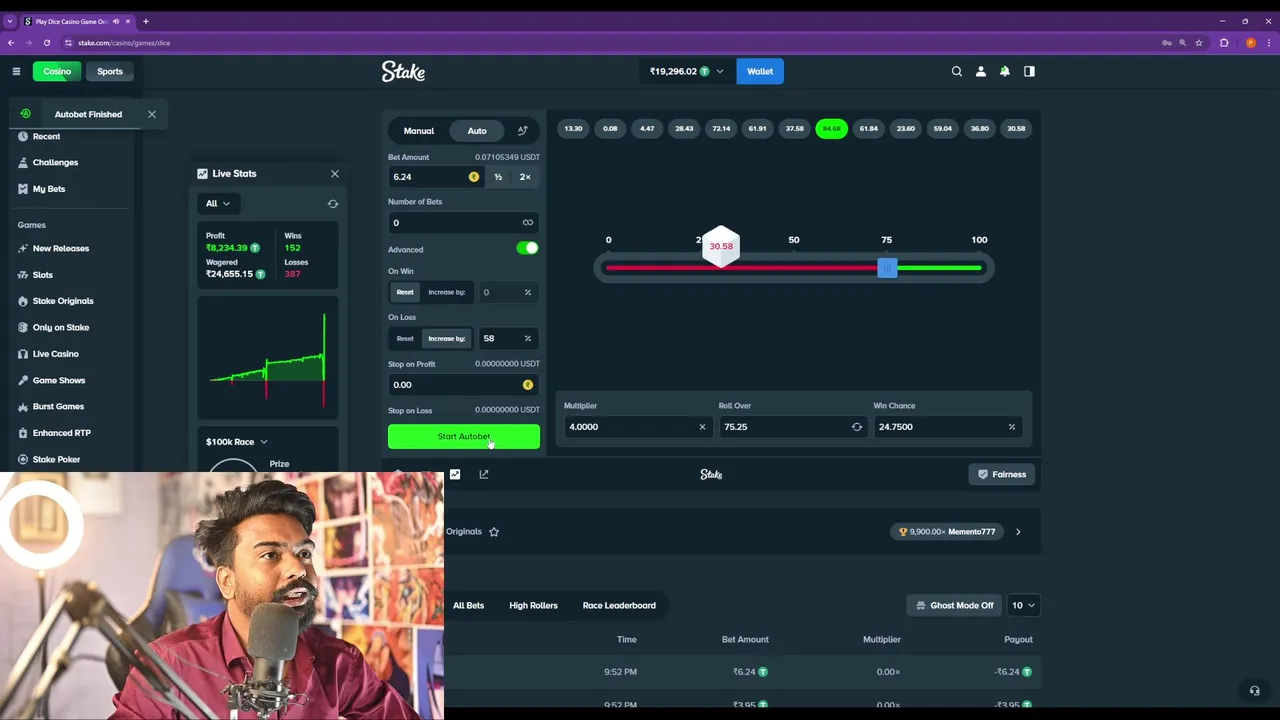Screen dimensions: 1280x720
Task: Select On Win Increase by option
Action: pyautogui.click(x=446, y=292)
